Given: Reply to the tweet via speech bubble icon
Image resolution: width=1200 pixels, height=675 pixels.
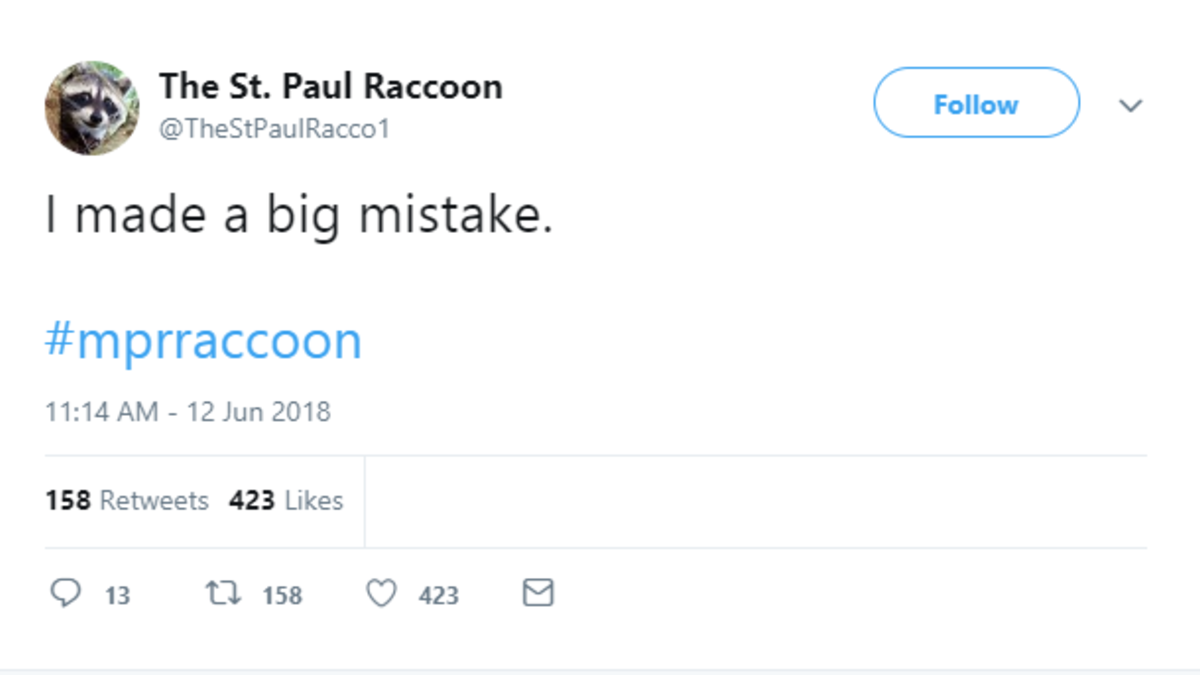Looking at the screenshot, I should tap(65, 594).
